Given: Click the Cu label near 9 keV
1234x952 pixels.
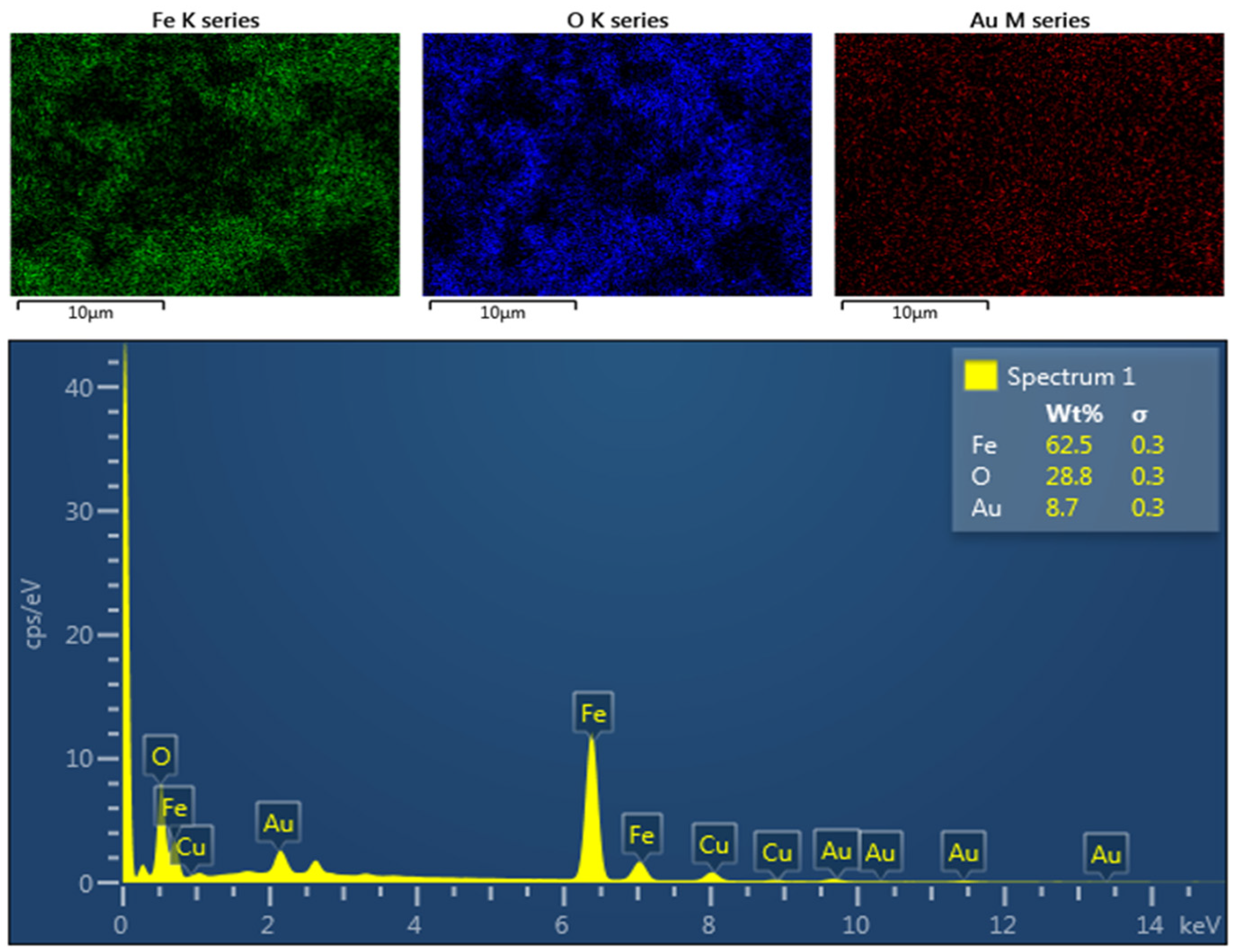Looking at the screenshot, I should click(x=777, y=853).
